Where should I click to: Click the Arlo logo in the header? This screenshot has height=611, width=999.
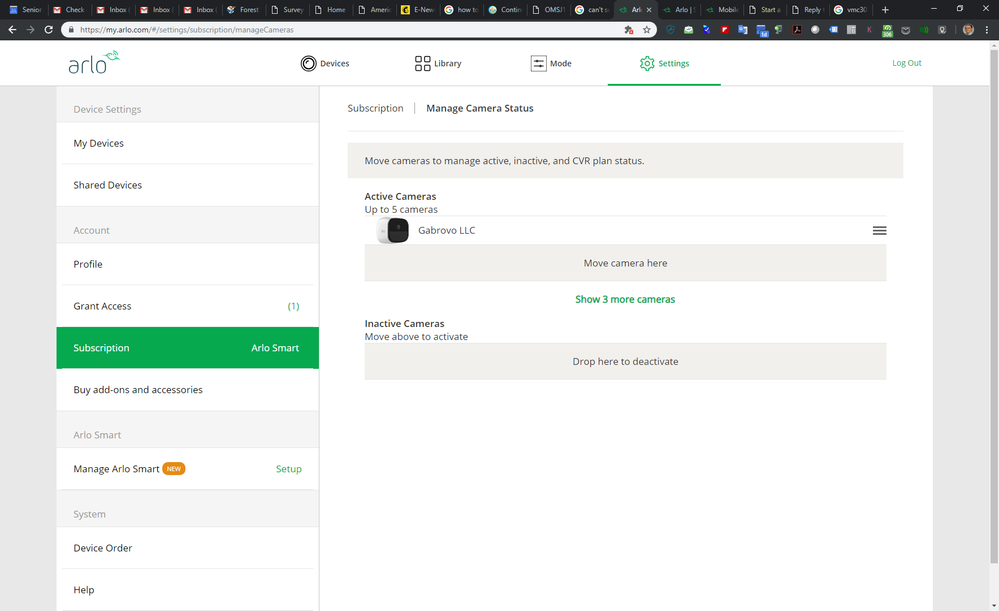(94, 62)
